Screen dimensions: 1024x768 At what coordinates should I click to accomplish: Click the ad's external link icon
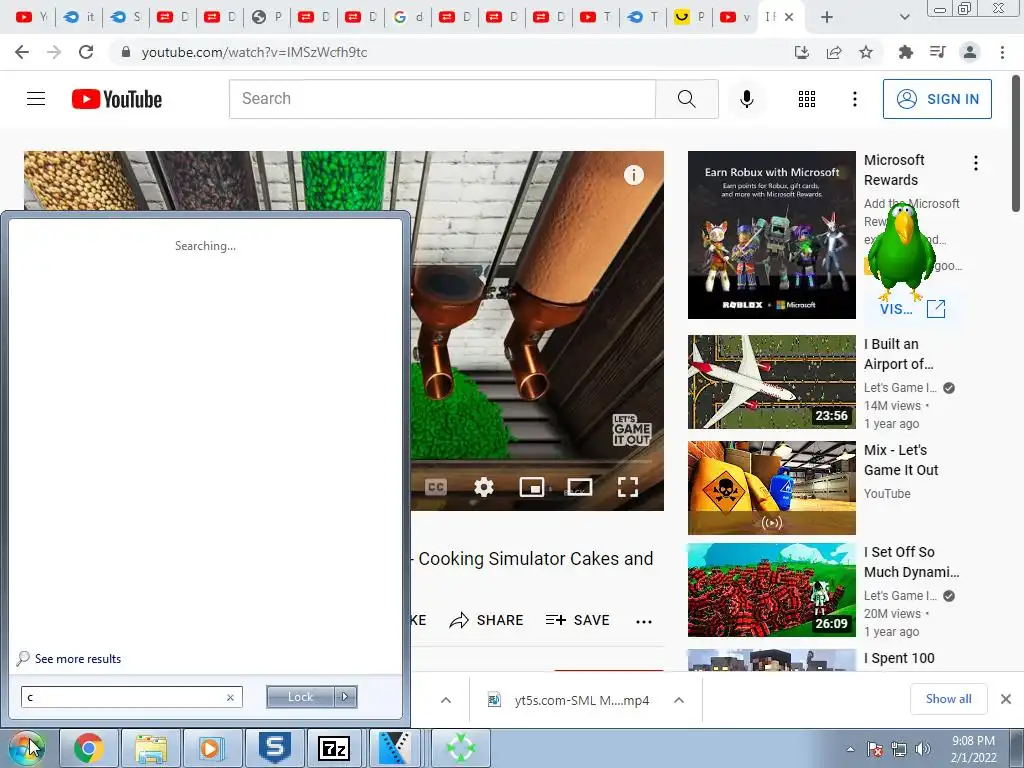(x=936, y=308)
